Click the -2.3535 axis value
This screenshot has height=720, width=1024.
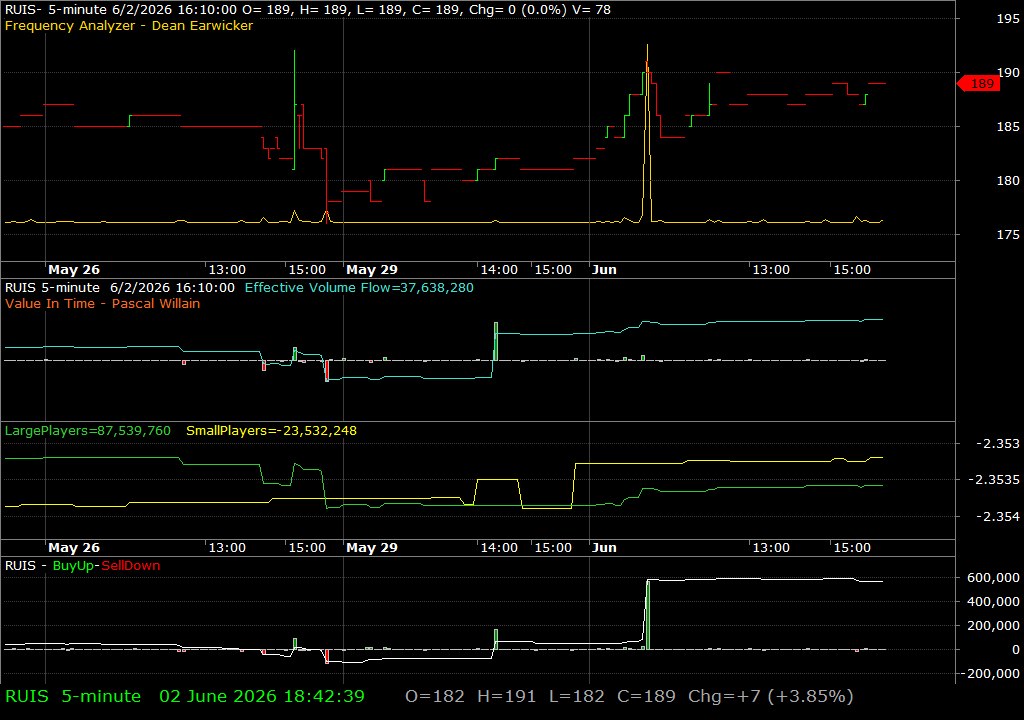coord(993,480)
